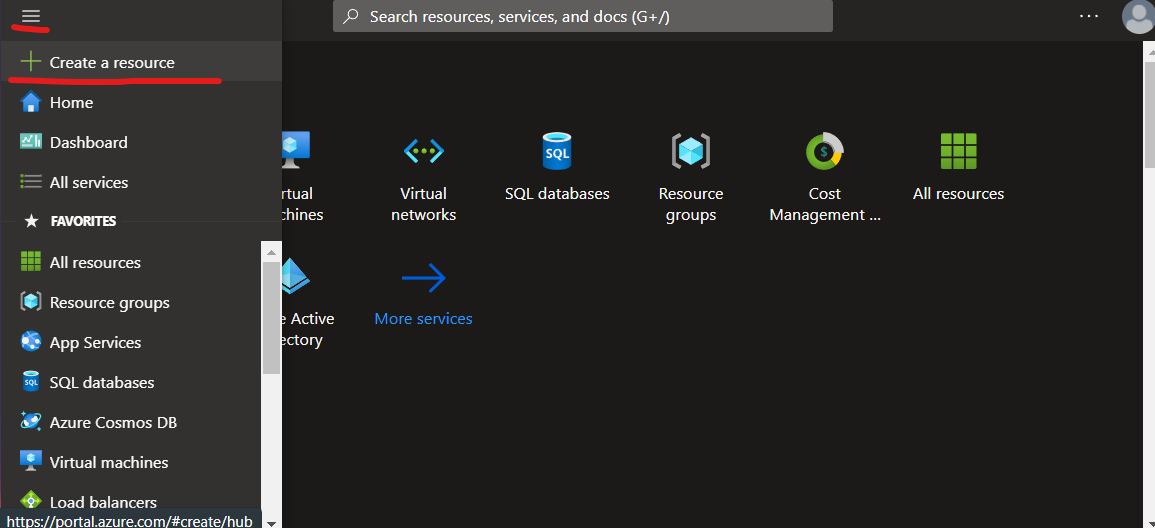This screenshot has width=1155, height=528.
Task: Click the More services arrow icon
Action: click(x=424, y=278)
